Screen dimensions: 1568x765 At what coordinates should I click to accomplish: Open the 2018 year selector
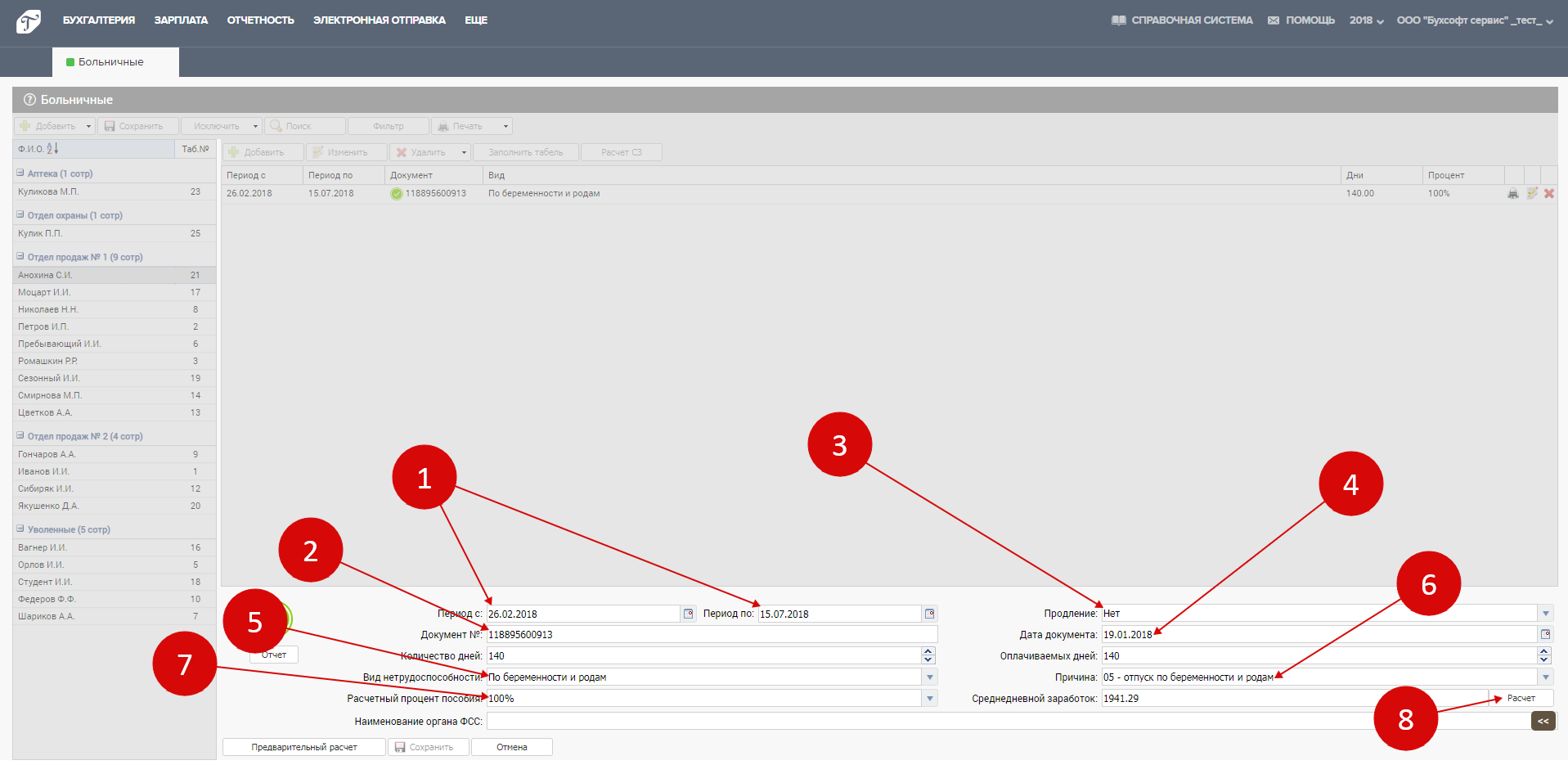pyautogui.click(x=1367, y=20)
